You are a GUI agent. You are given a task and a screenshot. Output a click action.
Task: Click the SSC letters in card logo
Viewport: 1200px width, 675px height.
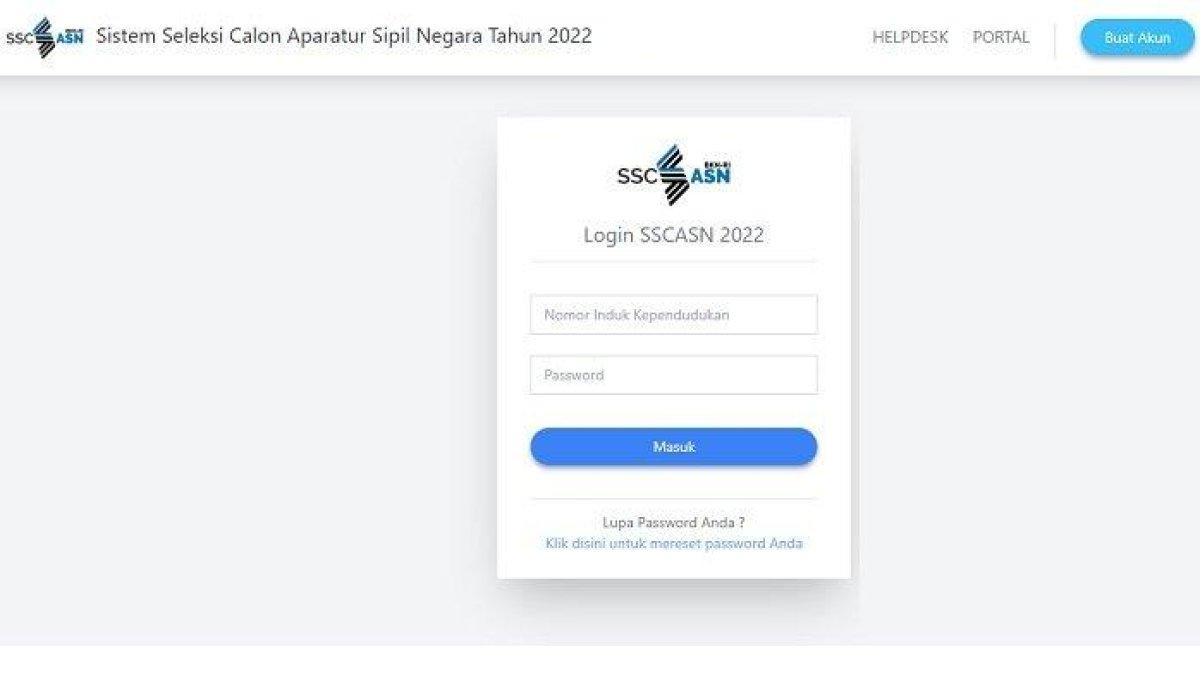tap(636, 177)
